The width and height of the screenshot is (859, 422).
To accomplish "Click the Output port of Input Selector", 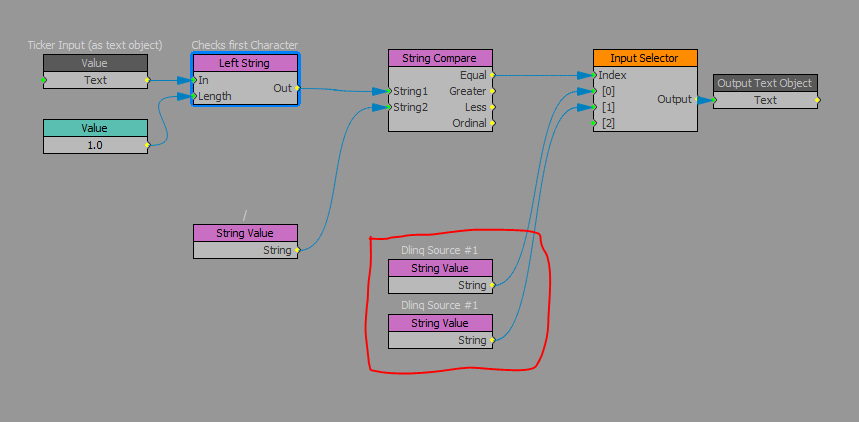I will [x=697, y=99].
